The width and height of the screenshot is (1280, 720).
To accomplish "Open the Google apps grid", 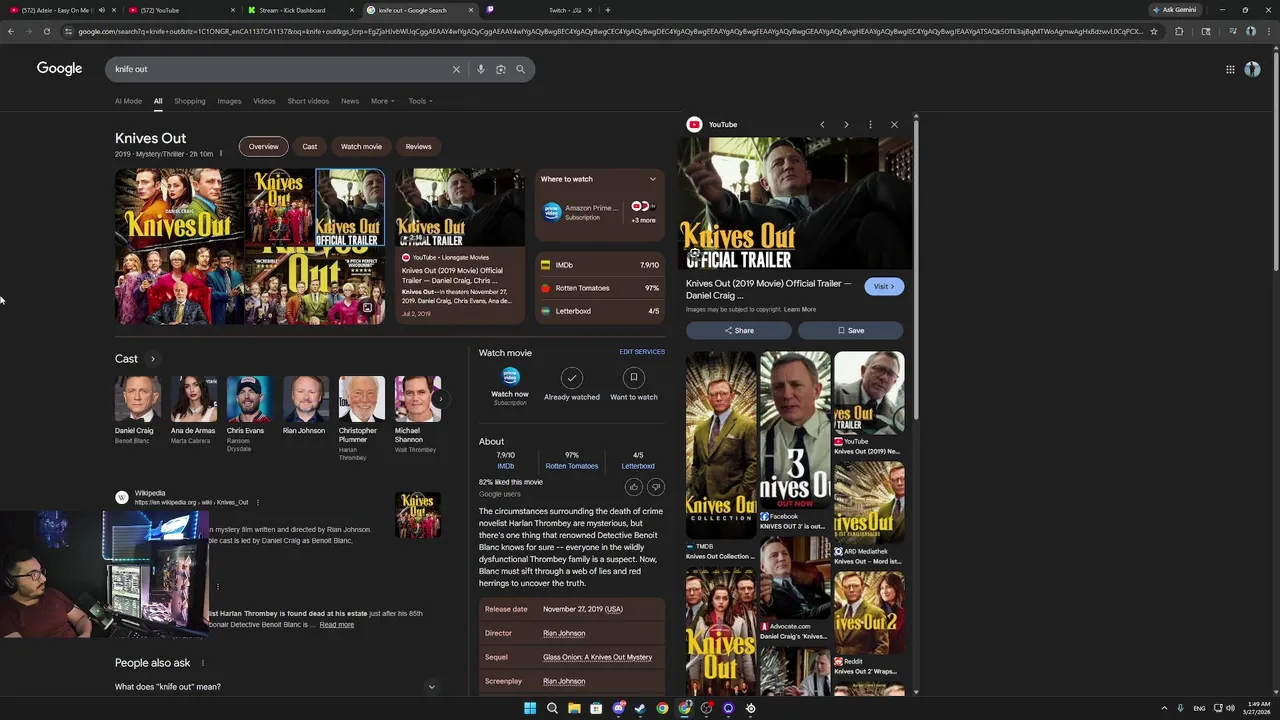I will (1230, 69).
